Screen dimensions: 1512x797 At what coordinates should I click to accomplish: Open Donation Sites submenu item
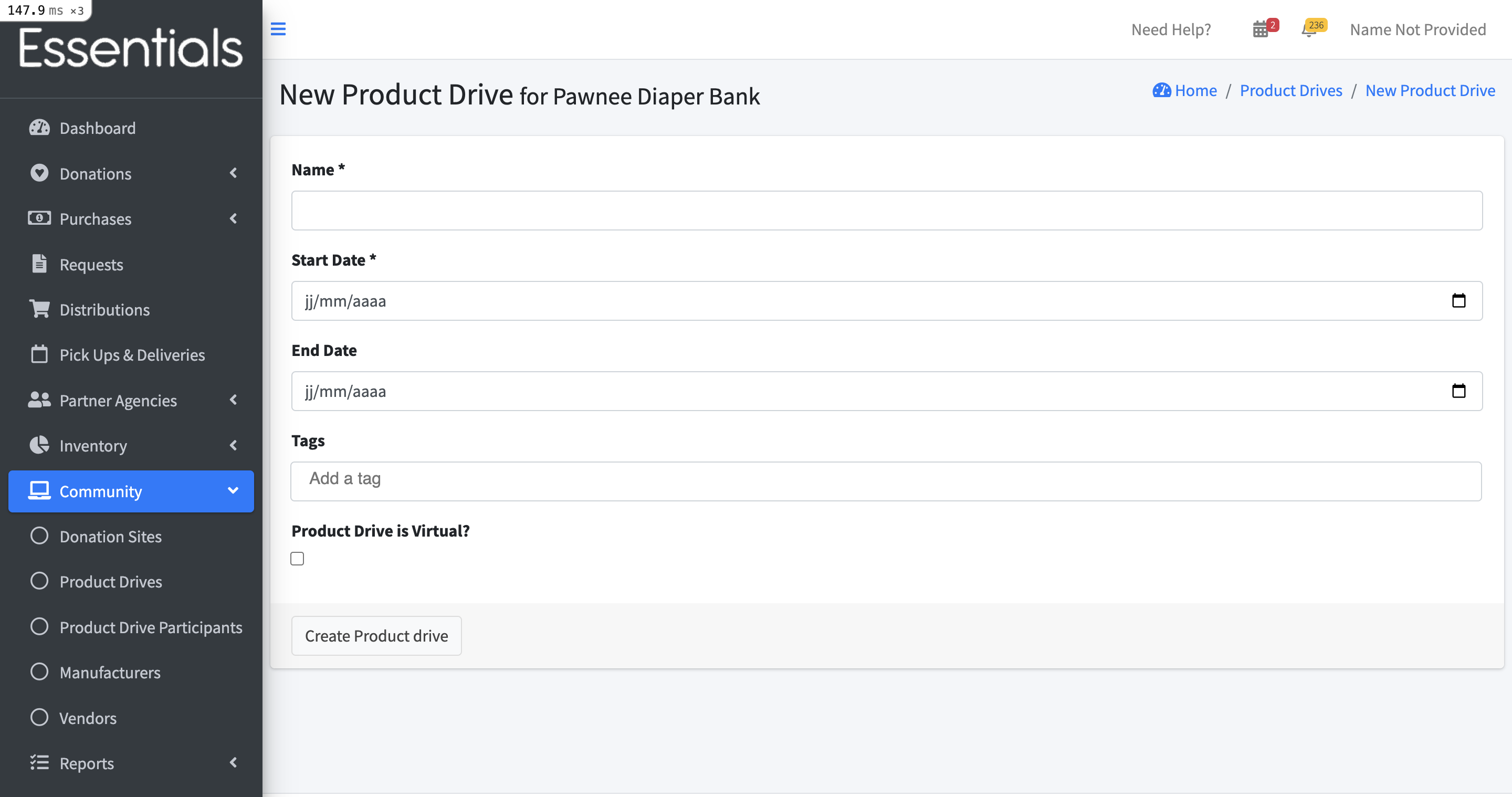(x=131, y=536)
